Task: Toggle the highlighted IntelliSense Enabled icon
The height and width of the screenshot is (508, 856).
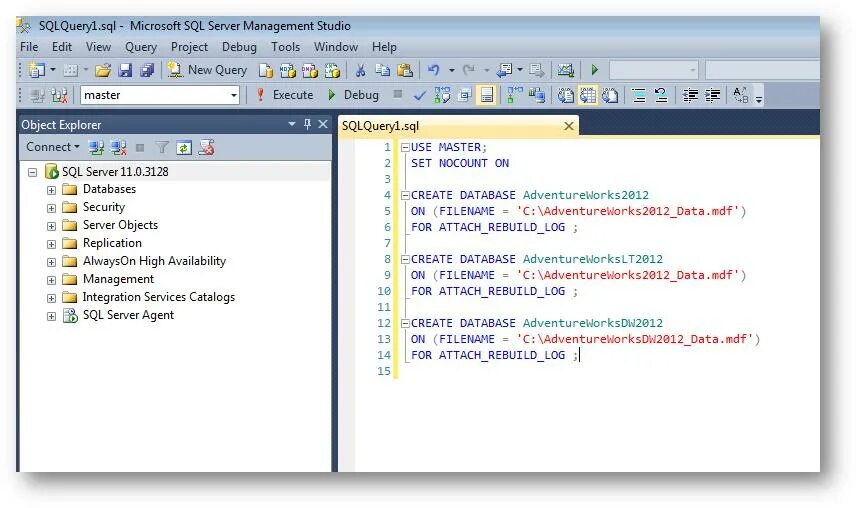Action: (x=486, y=95)
